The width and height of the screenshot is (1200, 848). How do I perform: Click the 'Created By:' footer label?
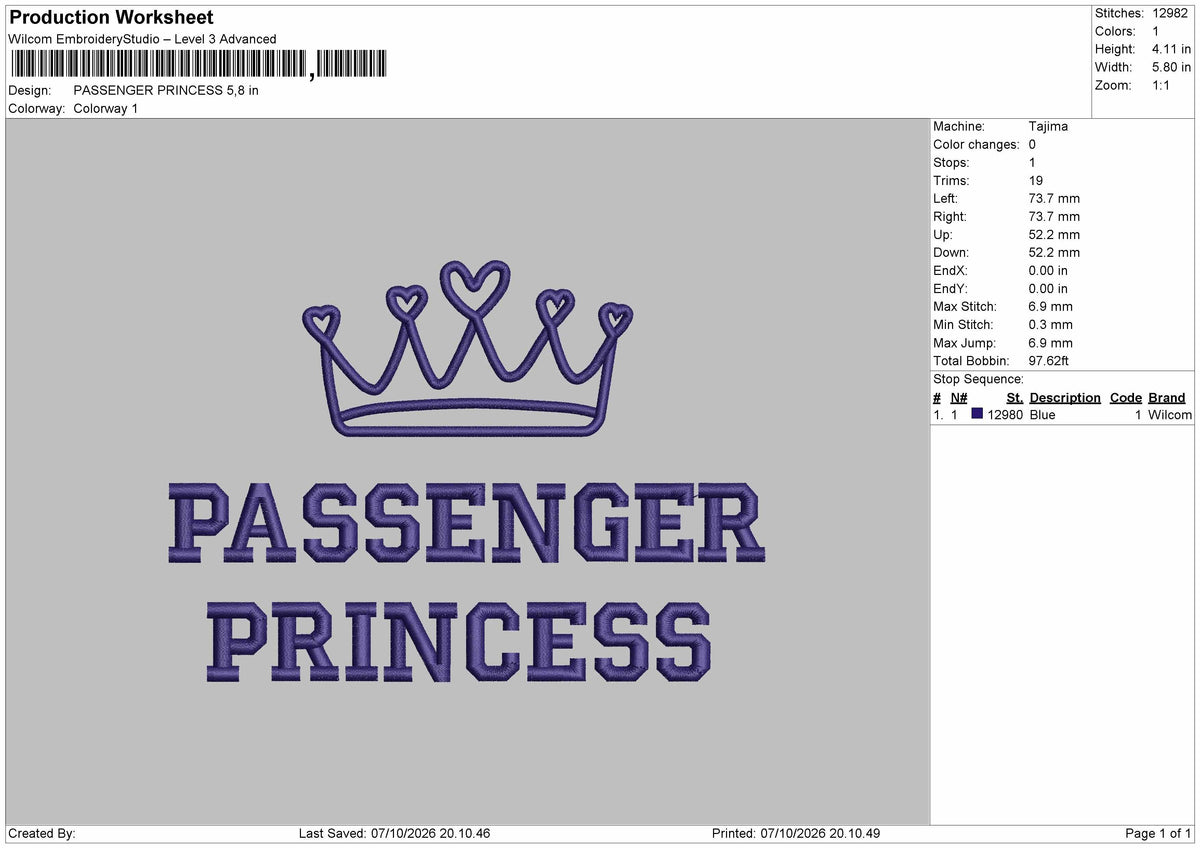coord(42,833)
